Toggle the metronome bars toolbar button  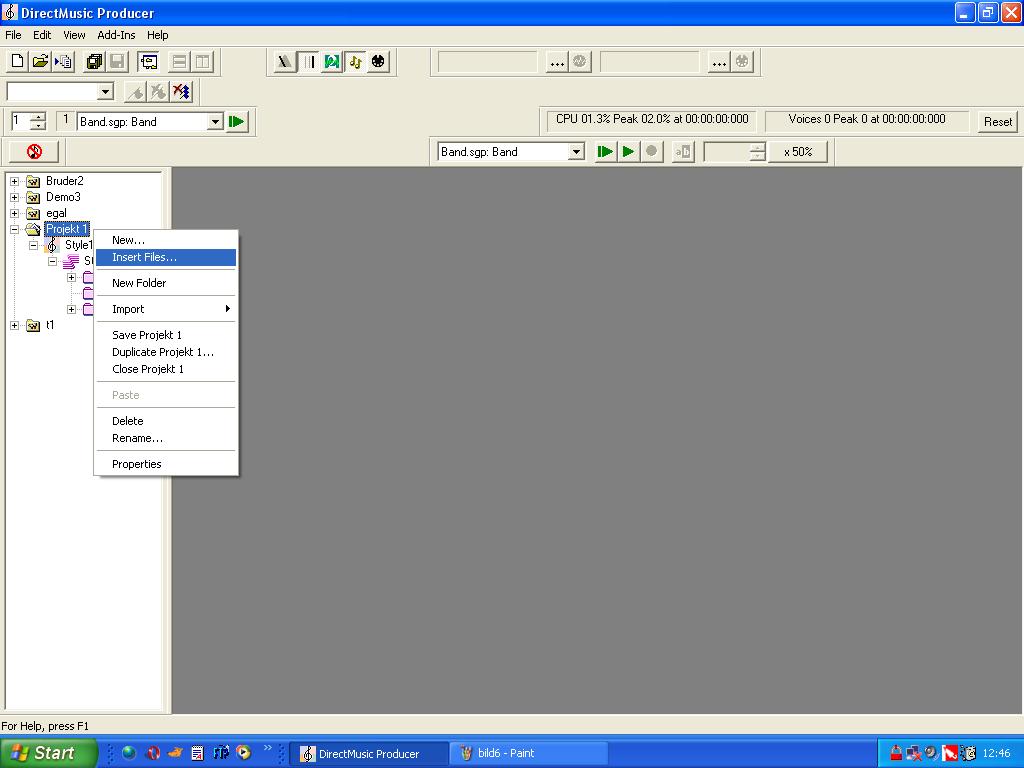[x=309, y=62]
